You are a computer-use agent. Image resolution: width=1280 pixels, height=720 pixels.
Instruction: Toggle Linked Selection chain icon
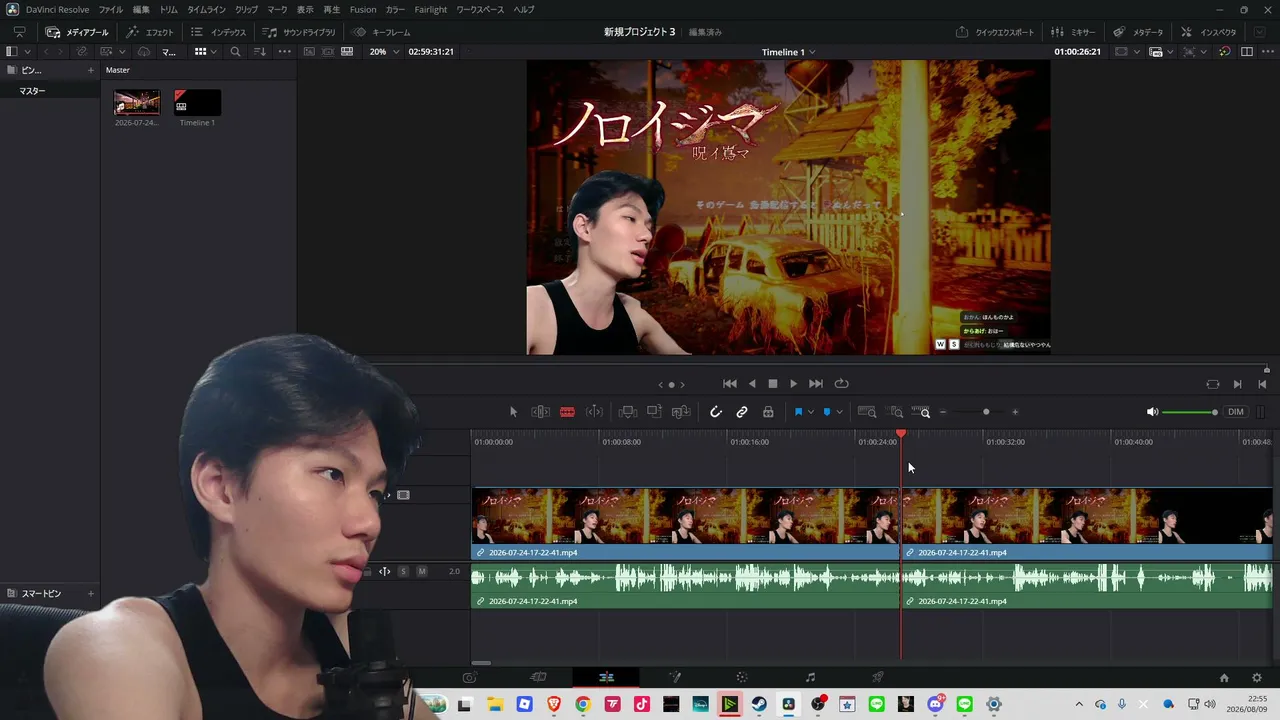point(742,412)
